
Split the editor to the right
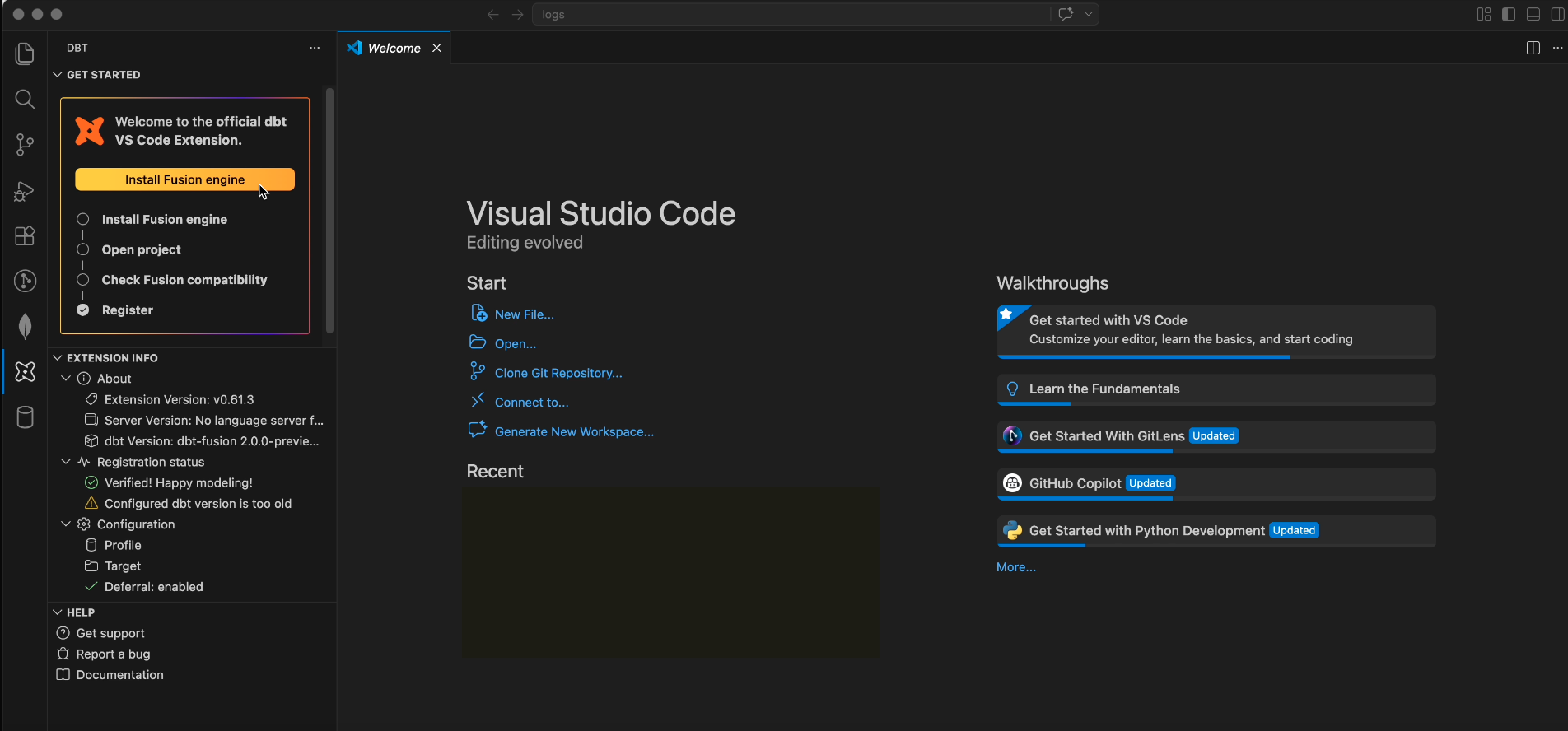tap(1533, 48)
